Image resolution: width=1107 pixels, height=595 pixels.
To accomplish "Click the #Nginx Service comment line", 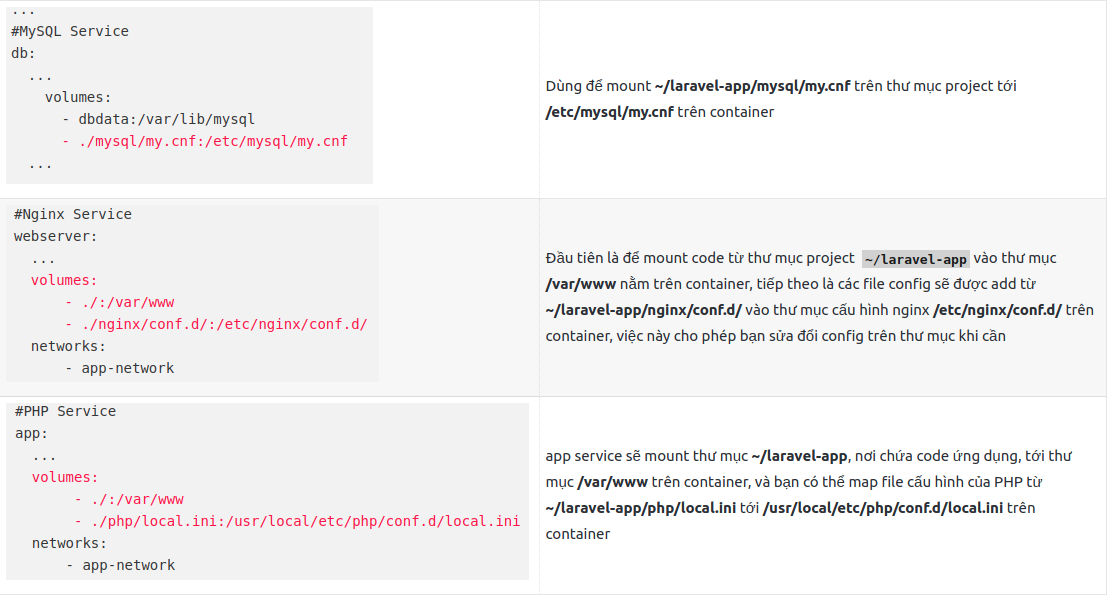I will tap(73, 214).
